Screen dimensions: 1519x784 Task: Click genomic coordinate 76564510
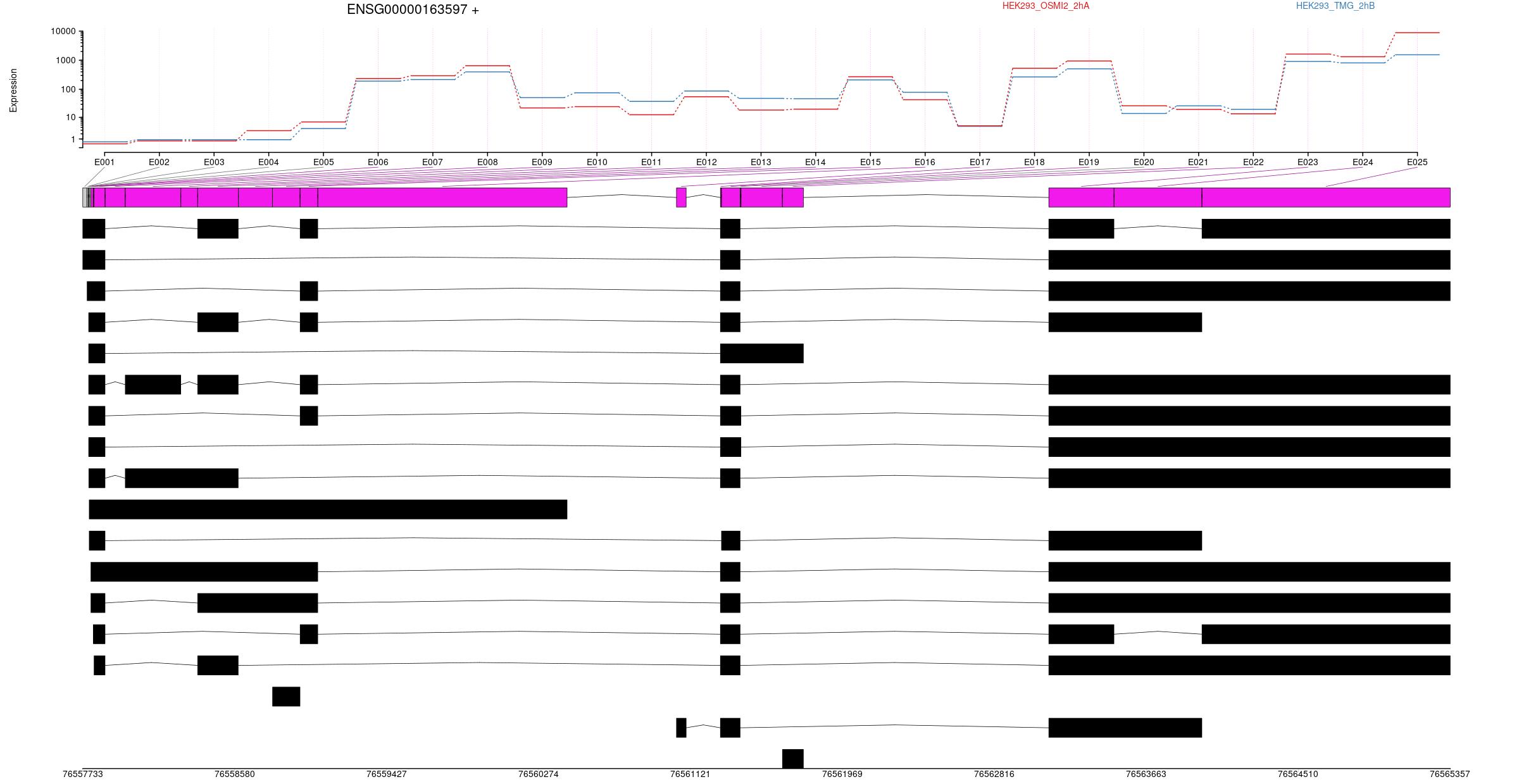1298,774
